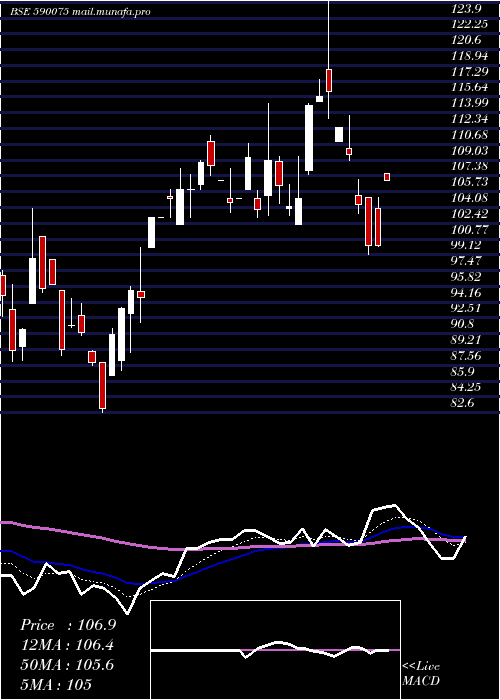The width and height of the screenshot is (500, 700).
Task: Click the BSE 590075 mail.munafa.pro title text
Action: 80,12
